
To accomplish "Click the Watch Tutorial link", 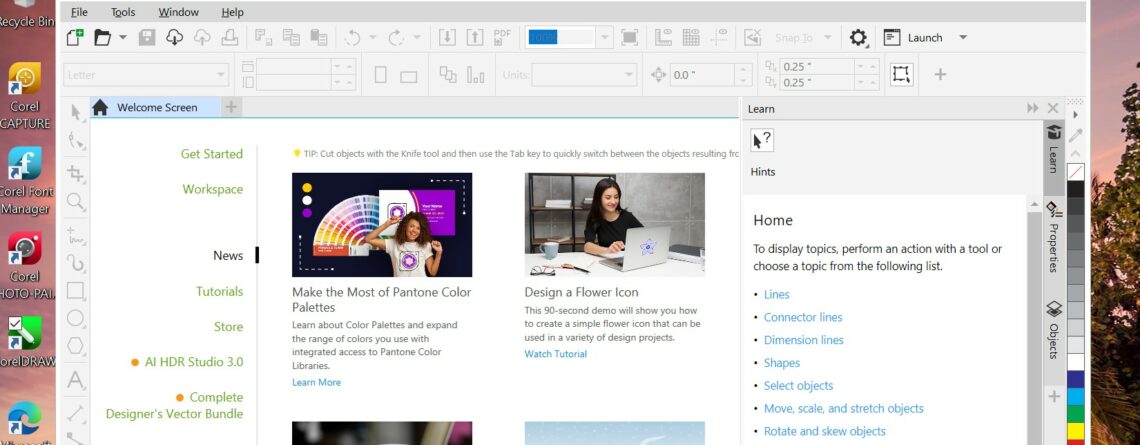I will click(555, 354).
